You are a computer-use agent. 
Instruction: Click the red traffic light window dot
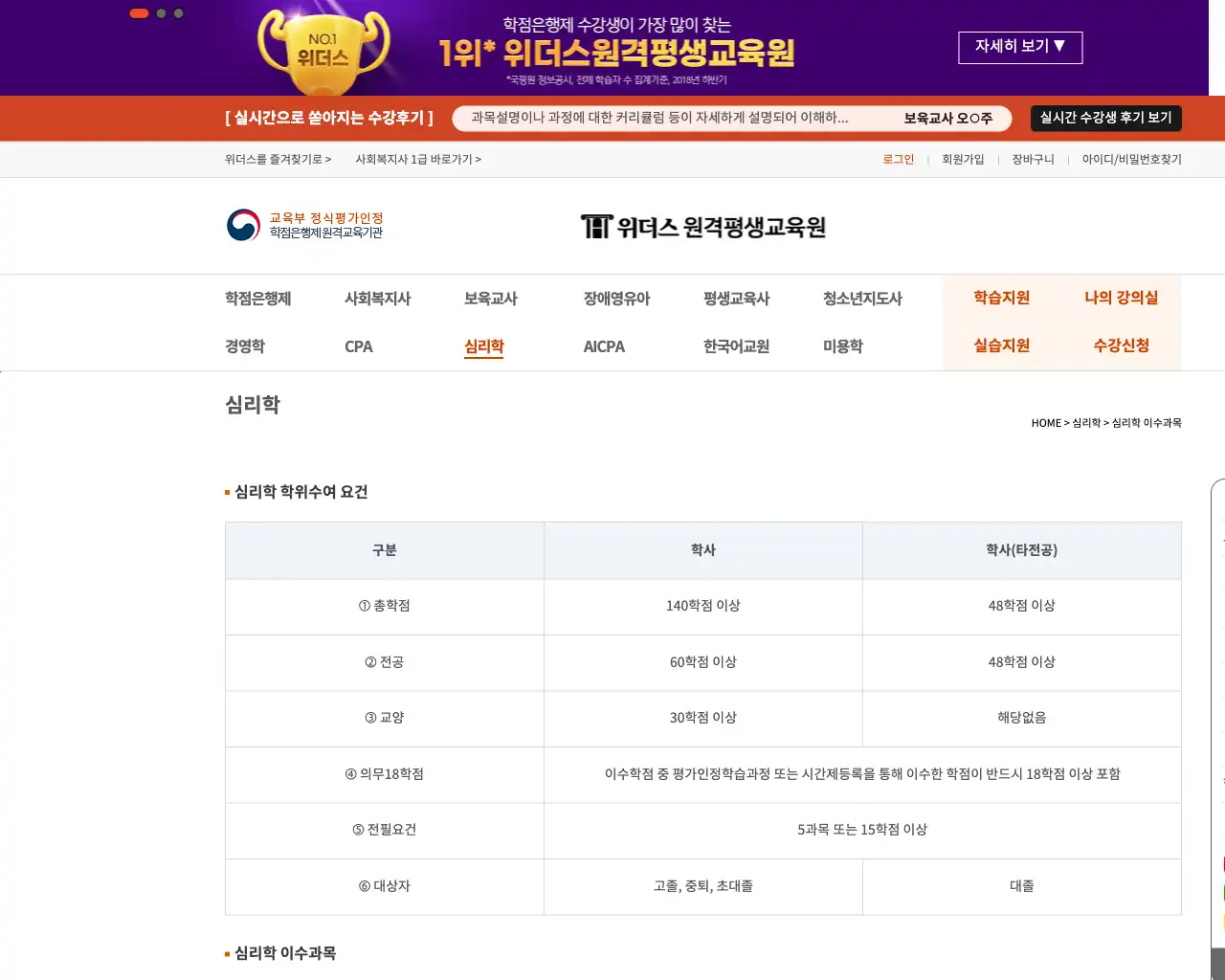point(139,13)
